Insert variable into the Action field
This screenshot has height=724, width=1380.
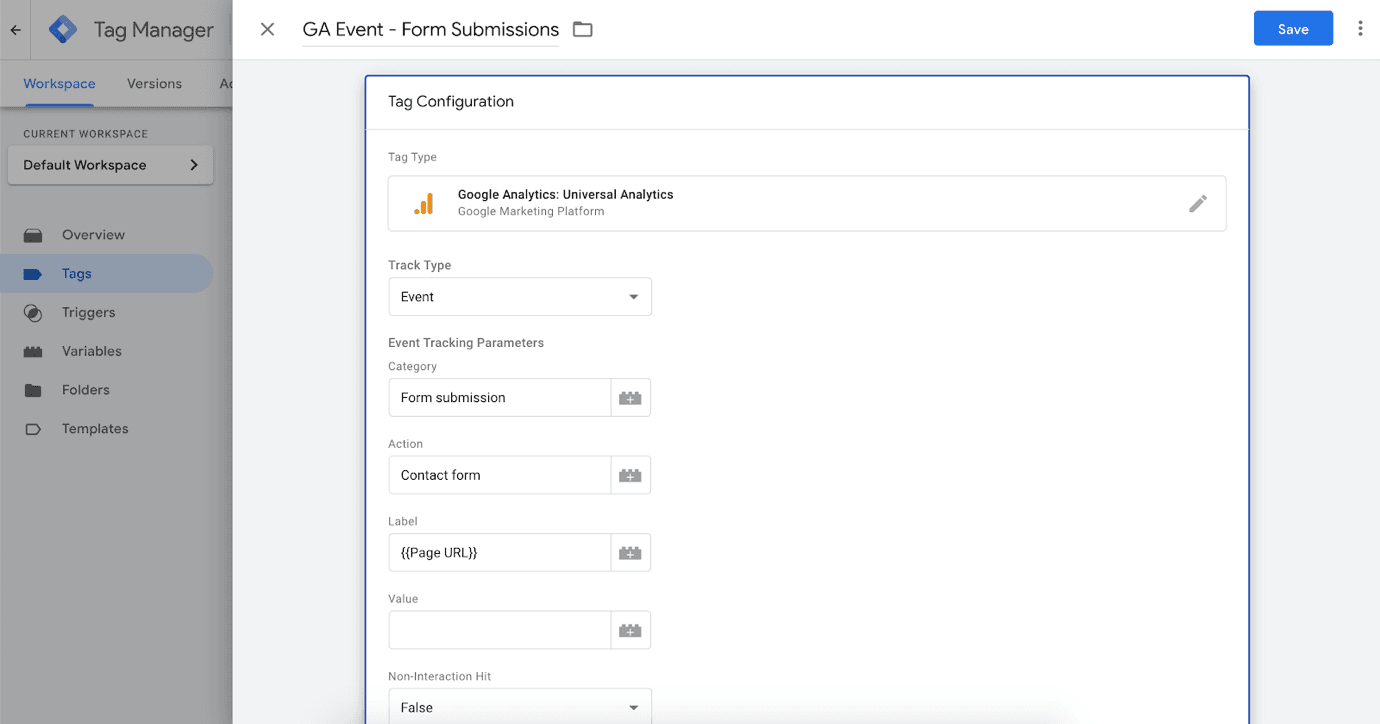pos(630,475)
